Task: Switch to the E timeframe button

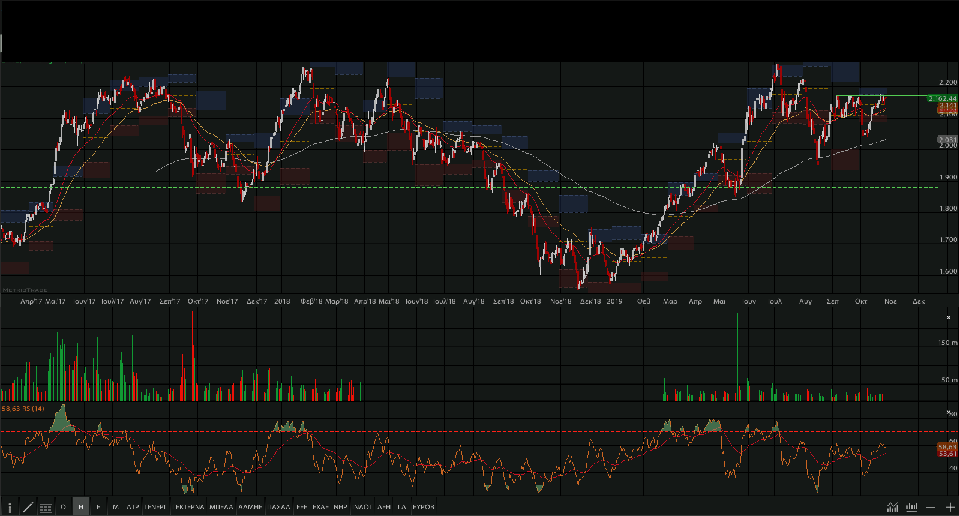Action: click(x=98, y=507)
